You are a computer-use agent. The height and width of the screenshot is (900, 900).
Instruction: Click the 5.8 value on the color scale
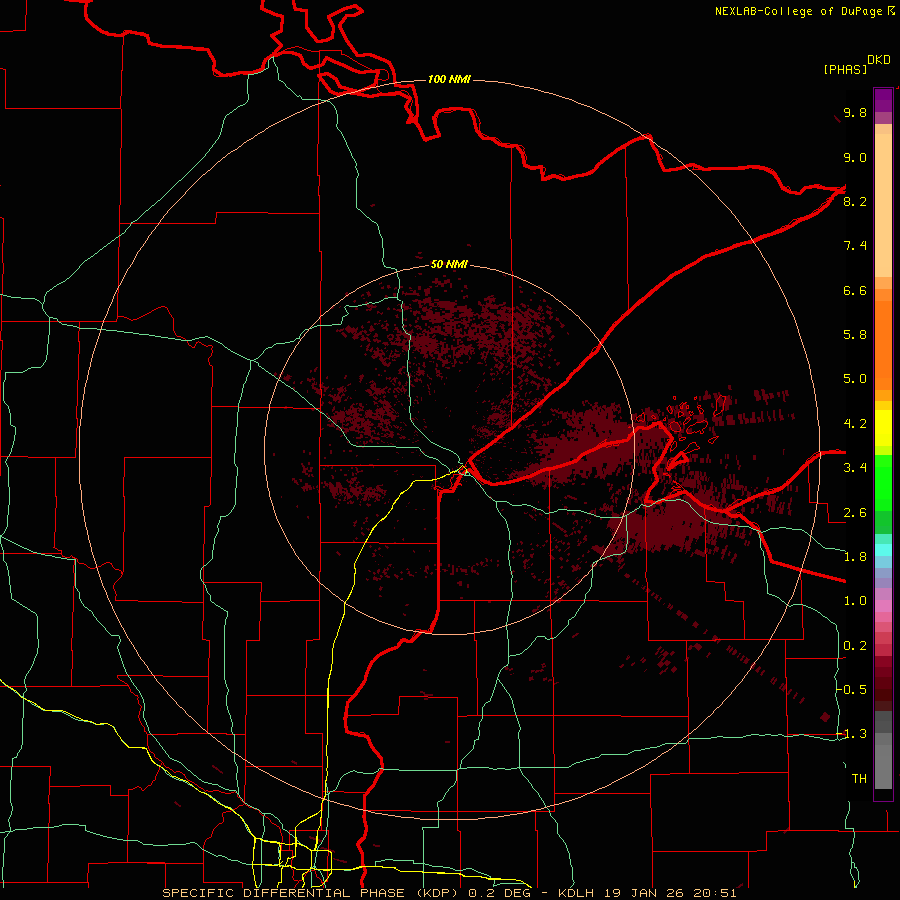[x=855, y=335]
